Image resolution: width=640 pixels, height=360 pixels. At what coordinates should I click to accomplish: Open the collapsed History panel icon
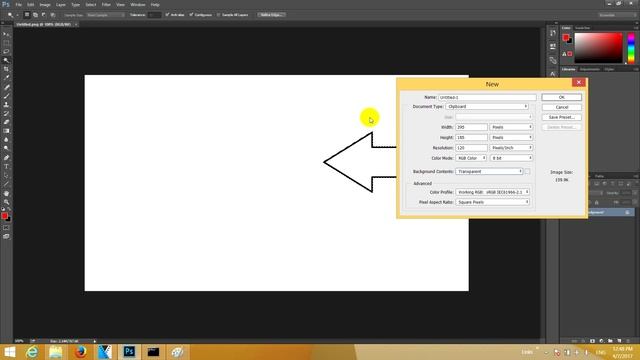(x=553, y=33)
